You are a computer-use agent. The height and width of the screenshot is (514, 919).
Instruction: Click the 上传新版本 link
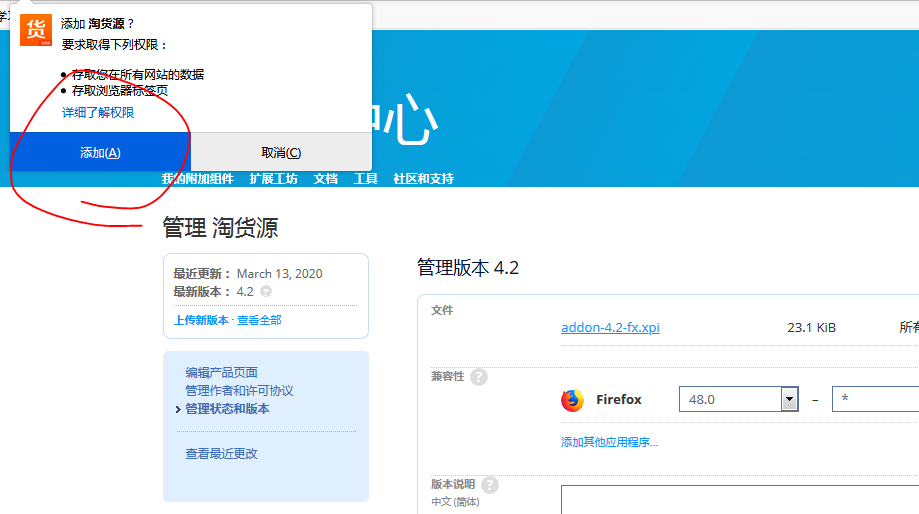click(201, 320)
